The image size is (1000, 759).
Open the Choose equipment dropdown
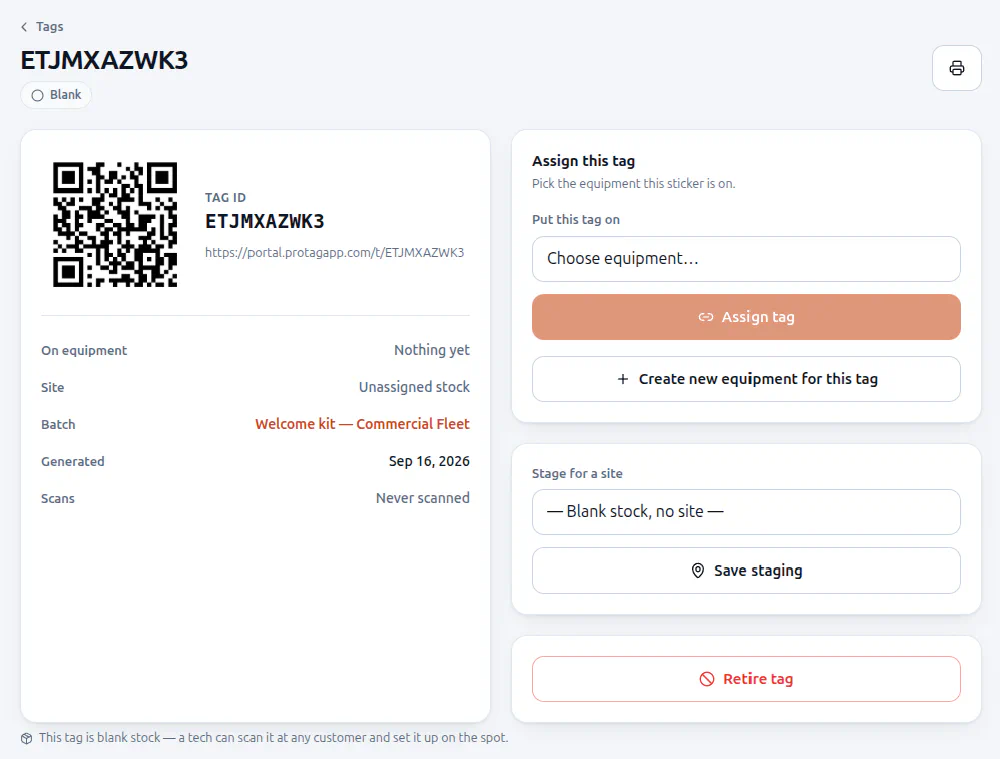(x=746, y=259)
